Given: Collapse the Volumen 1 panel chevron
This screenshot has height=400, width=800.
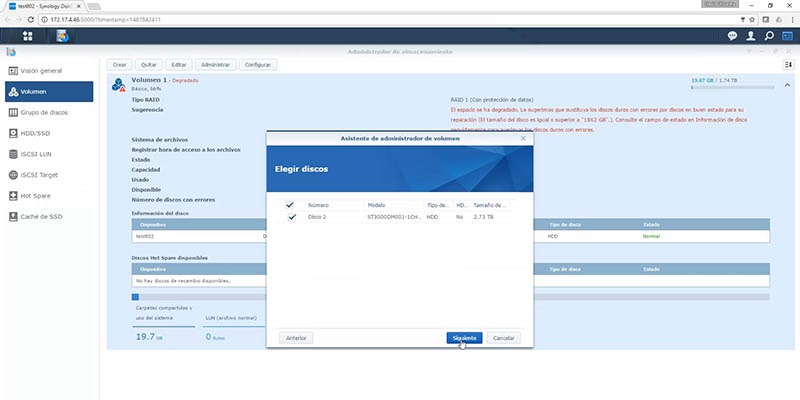Looking at the screenshot, I should (787, 85).
